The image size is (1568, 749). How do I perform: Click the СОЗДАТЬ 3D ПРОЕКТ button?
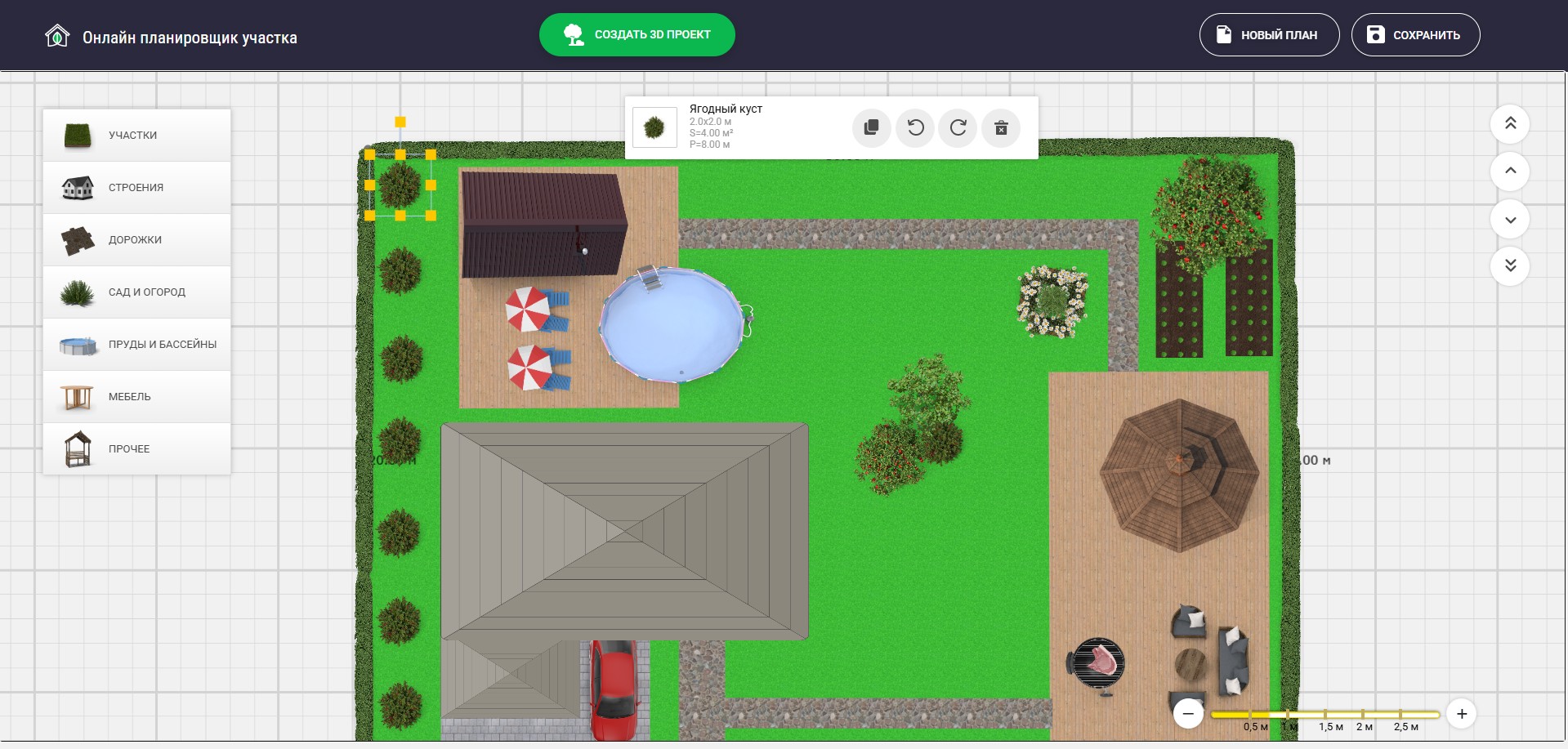[x=637, y=35]
